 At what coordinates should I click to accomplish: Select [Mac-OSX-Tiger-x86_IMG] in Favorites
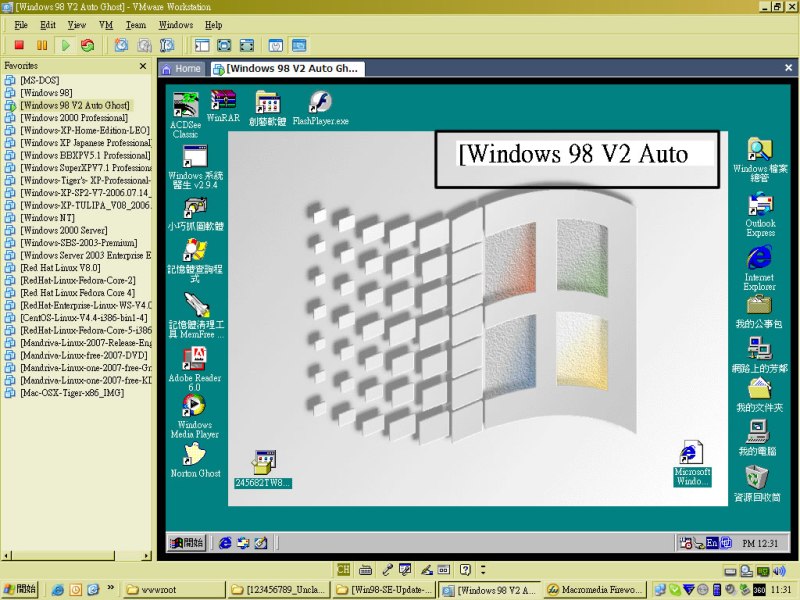[x=71, y=393]
